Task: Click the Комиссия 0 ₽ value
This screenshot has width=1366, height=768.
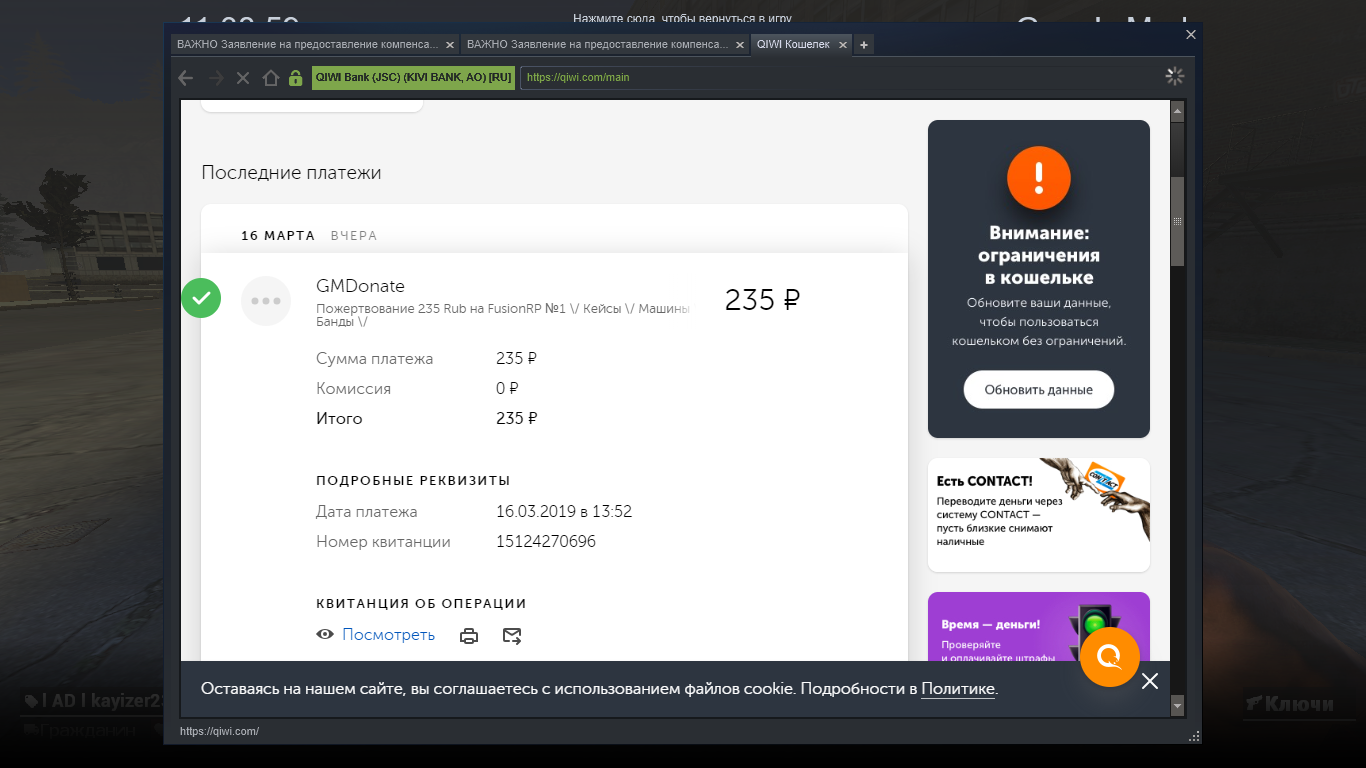Action: point(507,388)
